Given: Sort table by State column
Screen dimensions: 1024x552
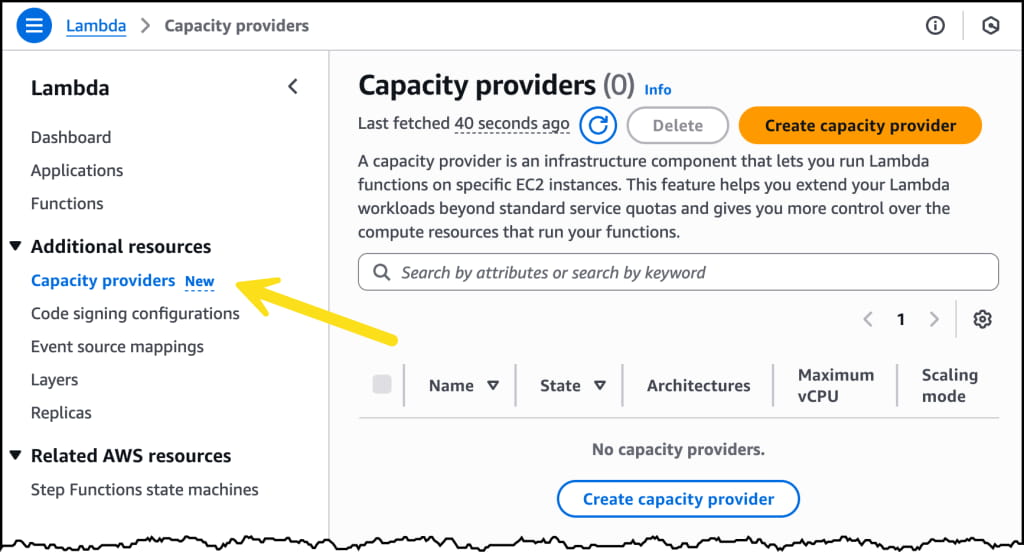Looking at the screenshot, I should [x=600, y=385].
